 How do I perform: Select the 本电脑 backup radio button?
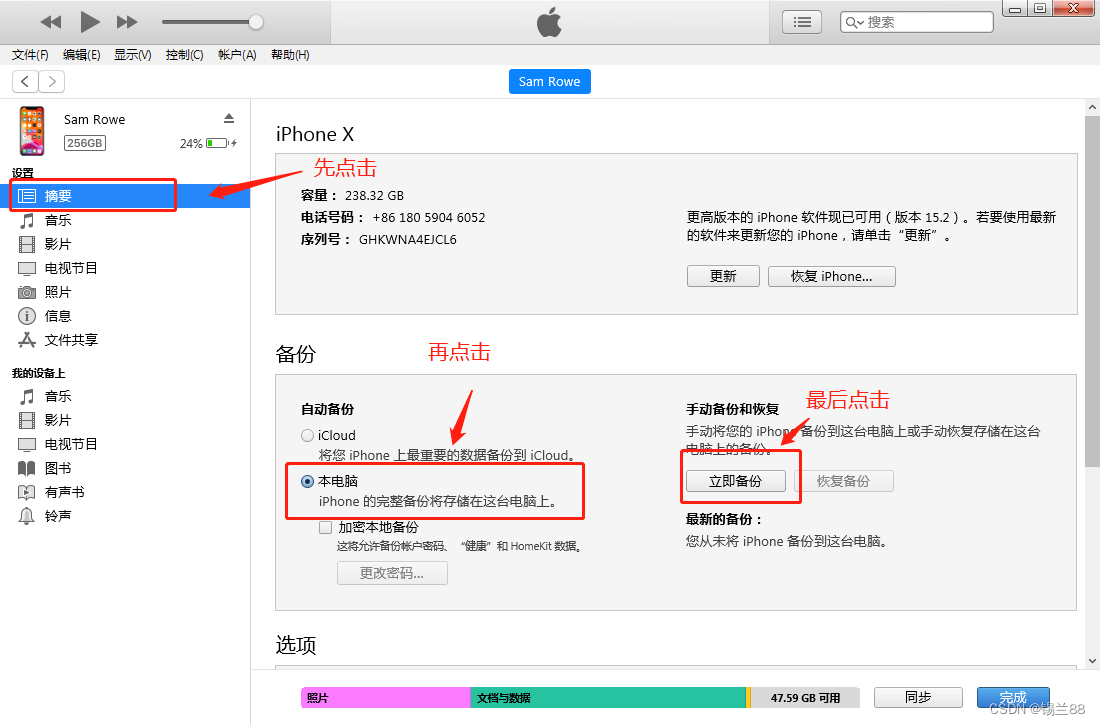[x=307, y=481]
